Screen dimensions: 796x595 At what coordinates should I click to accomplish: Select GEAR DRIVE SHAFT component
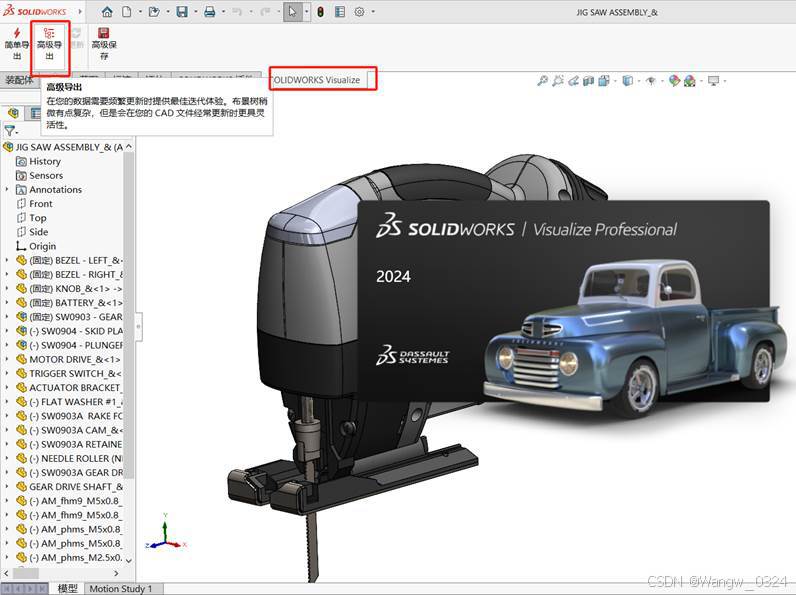[x=69, y=486]
